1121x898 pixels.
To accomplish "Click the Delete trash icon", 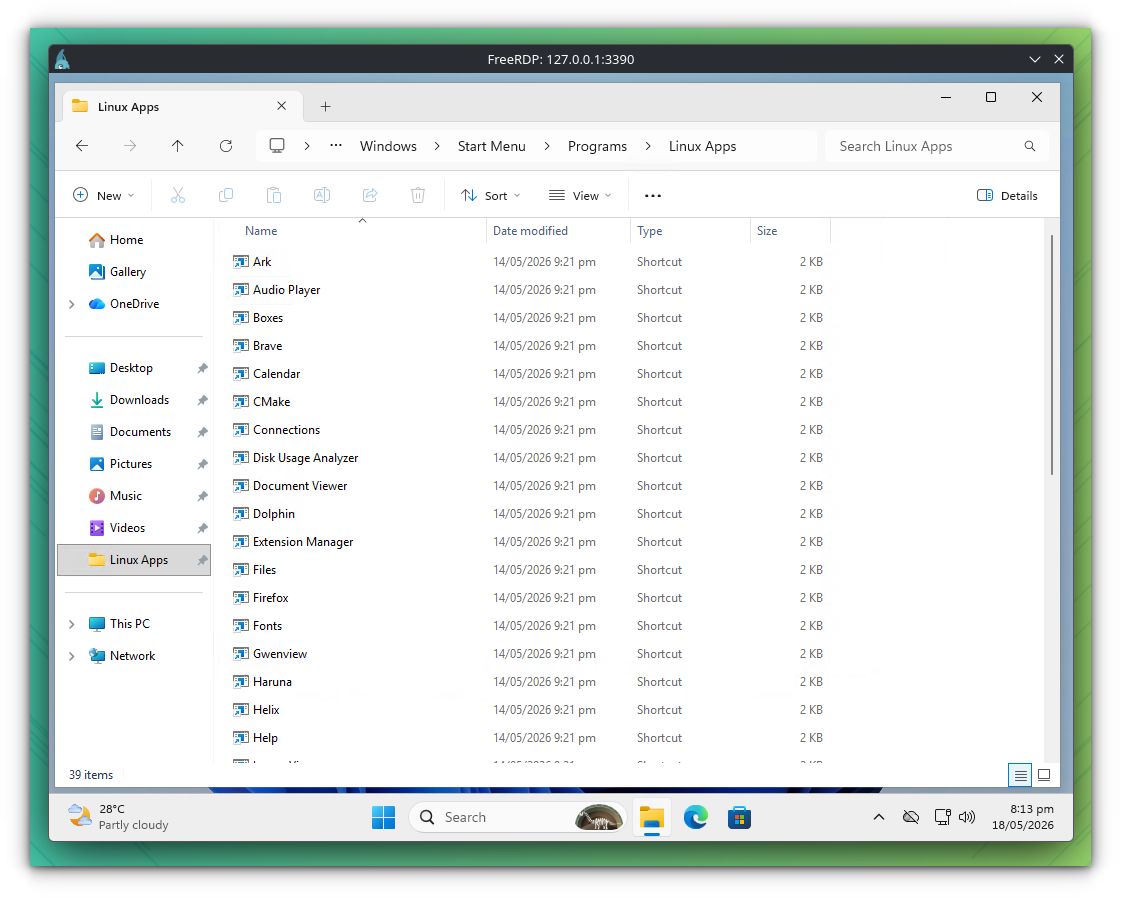I will pyautogui.click(x=418, y=195).
